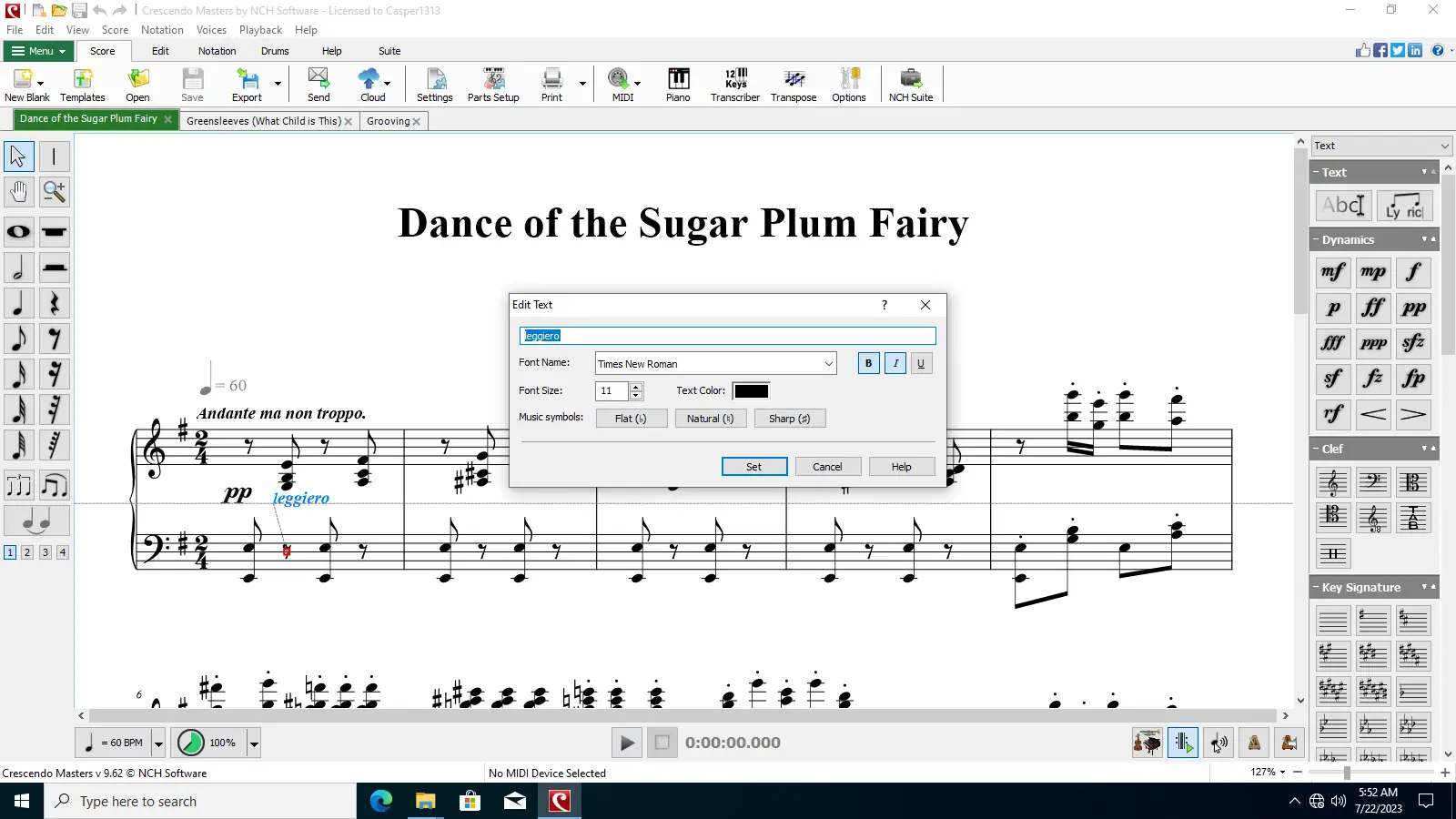Cancel the Edit Text dialog
Screen dimensions: 1456x819
point(827,467)
